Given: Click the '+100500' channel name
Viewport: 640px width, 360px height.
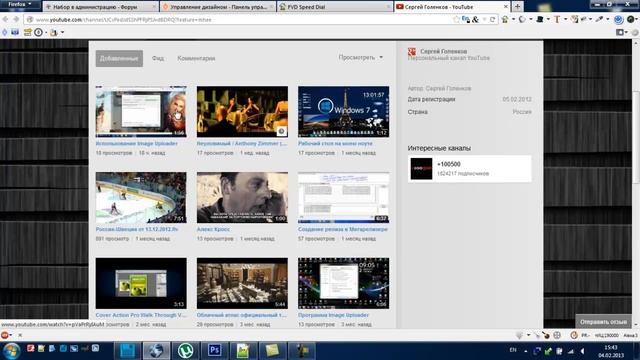Looking at the screenshot, I should [x=449, y=164].
